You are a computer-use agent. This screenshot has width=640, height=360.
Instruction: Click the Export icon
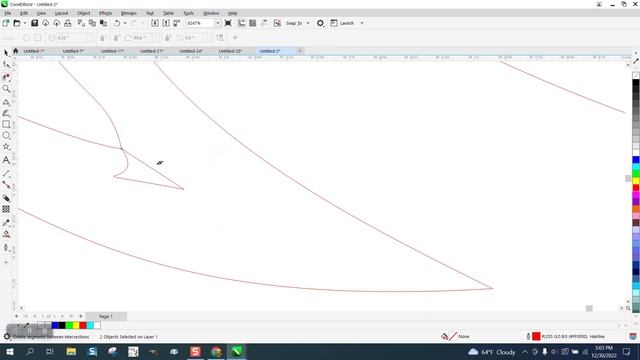[166, 23]
